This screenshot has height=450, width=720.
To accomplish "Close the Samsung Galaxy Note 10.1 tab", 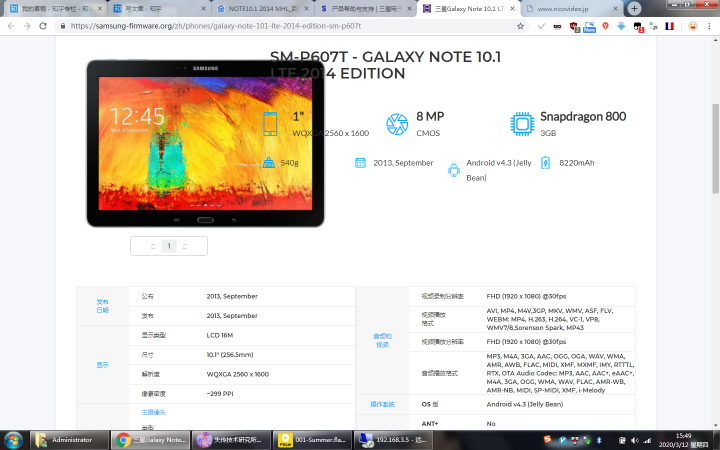I will [x=512, y=9].
